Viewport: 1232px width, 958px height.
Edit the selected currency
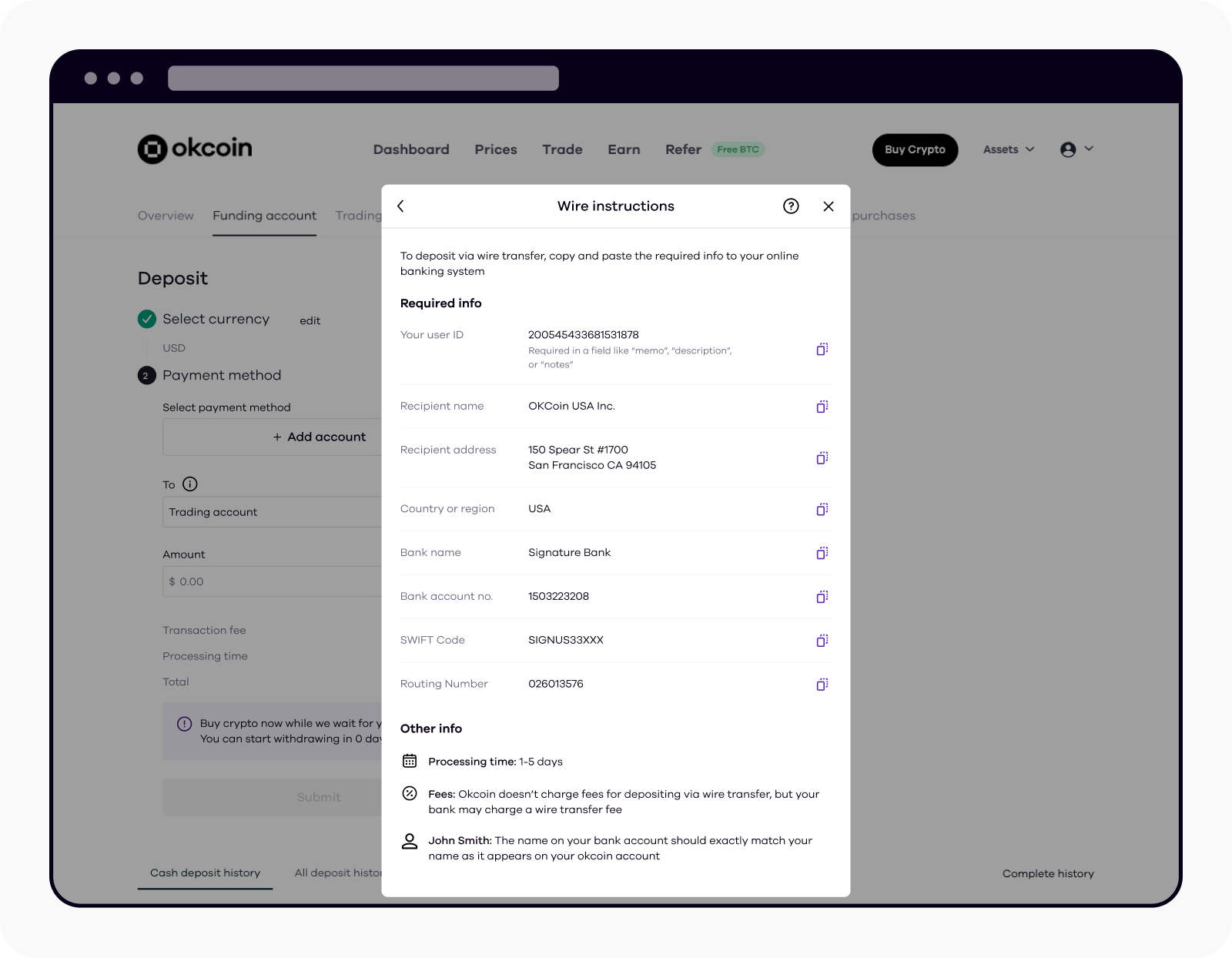[310, 320]
